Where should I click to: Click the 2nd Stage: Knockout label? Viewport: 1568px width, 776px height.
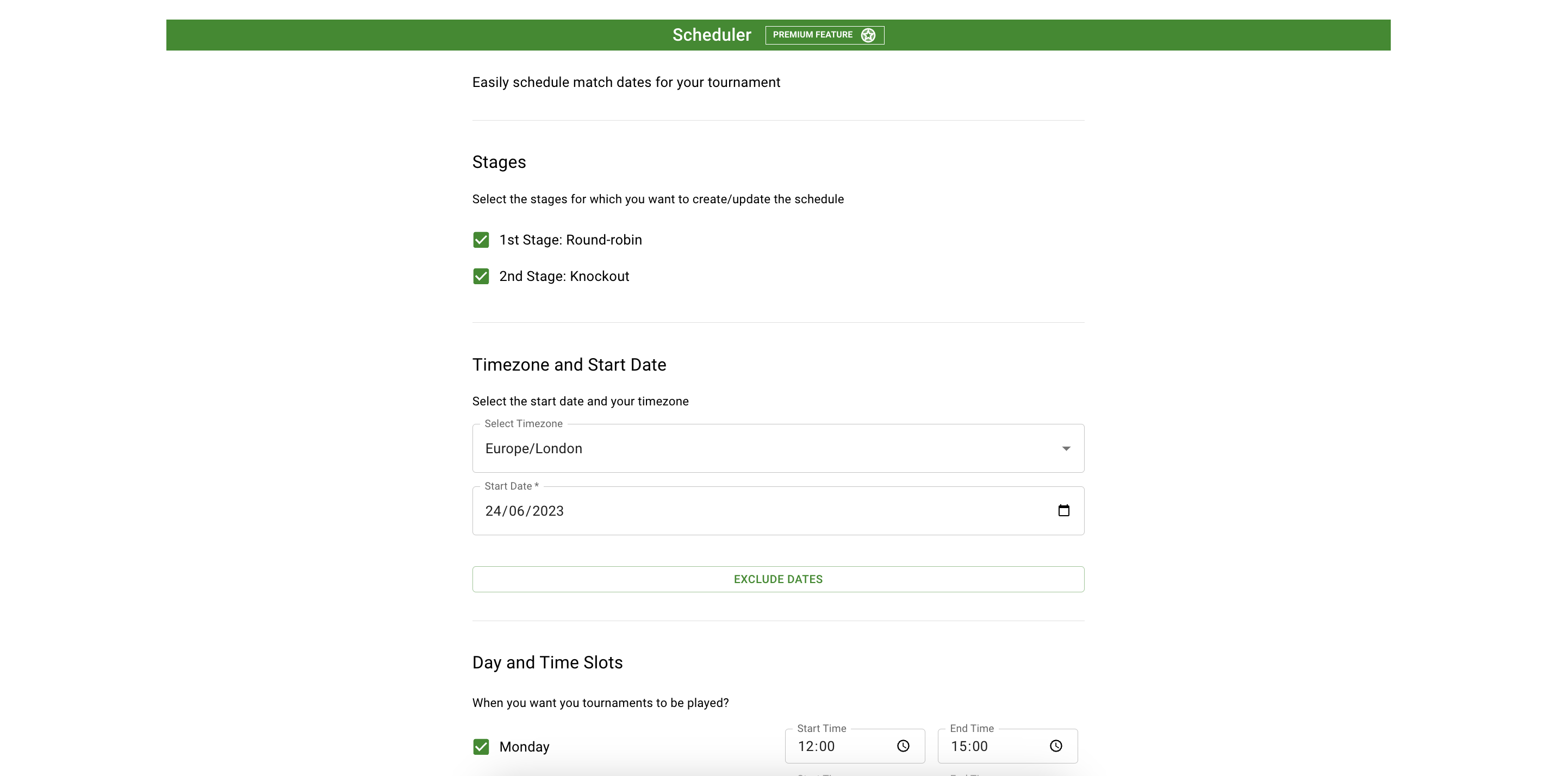point(564,276)
